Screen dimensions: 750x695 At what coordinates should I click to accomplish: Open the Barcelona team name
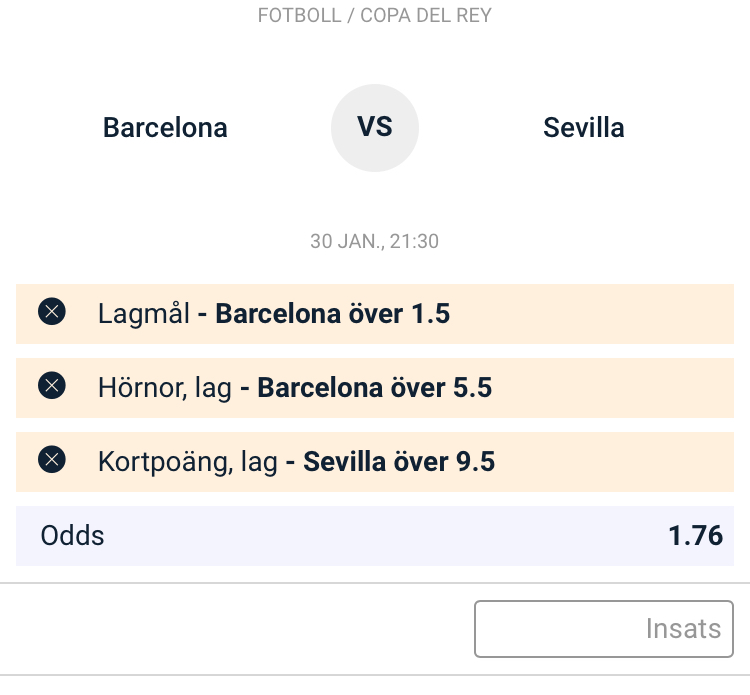165,128
